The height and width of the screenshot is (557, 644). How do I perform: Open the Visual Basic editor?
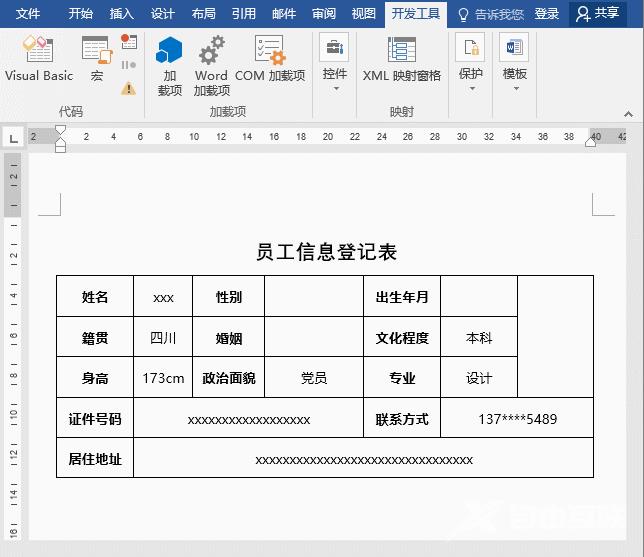(x=38, y=58)
